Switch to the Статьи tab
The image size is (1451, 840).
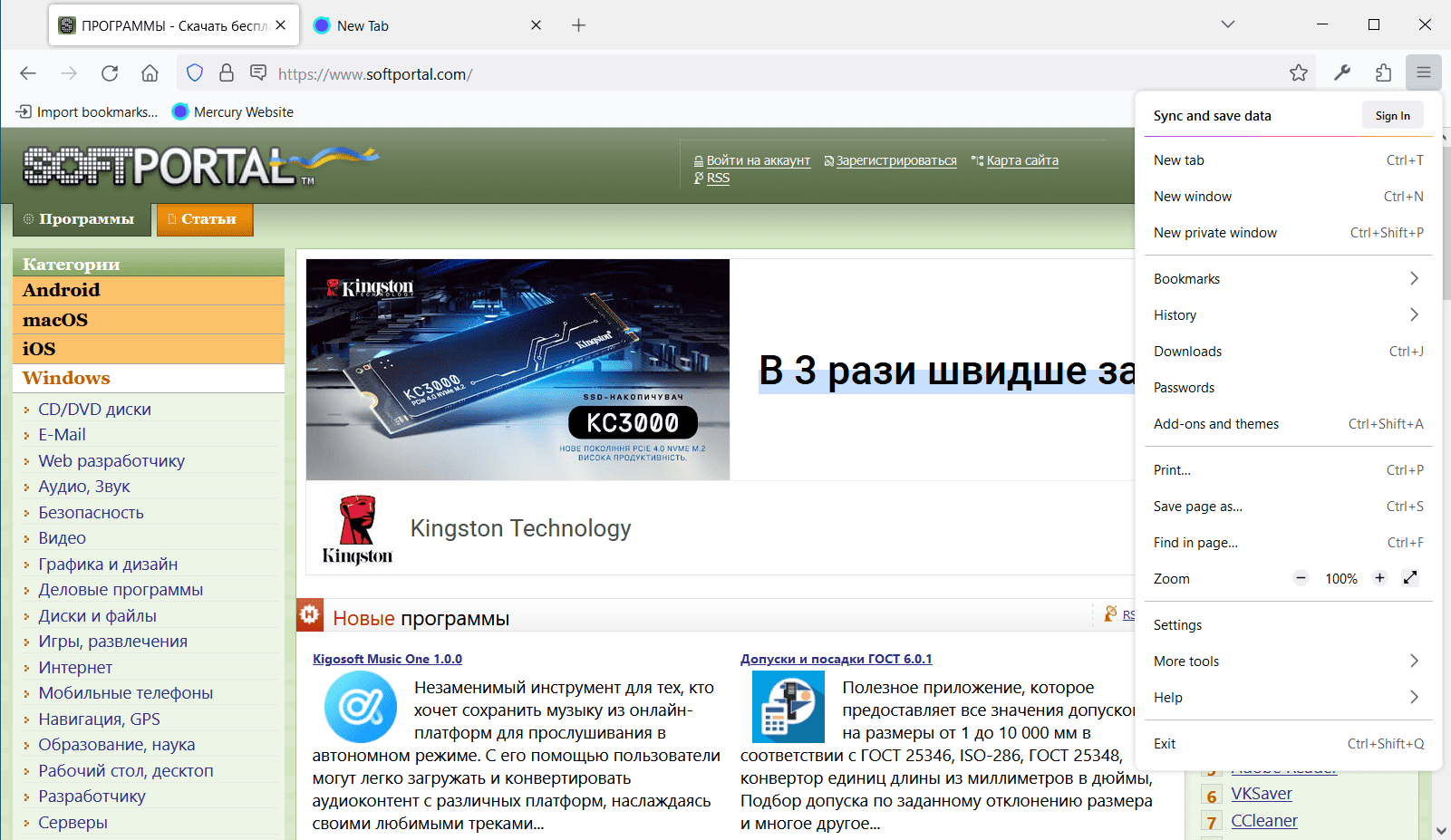(x=205, y=219)
